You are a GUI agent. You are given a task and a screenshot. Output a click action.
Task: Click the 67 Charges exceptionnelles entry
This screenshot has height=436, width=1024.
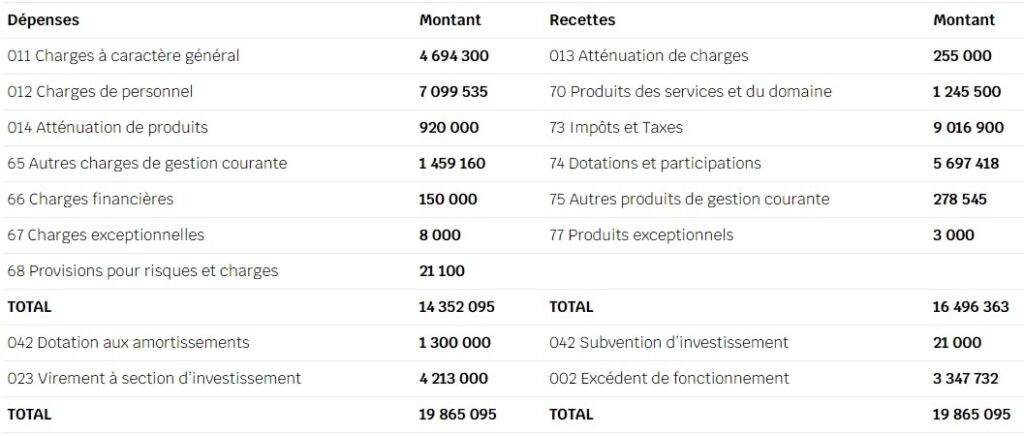coord(106,236)
